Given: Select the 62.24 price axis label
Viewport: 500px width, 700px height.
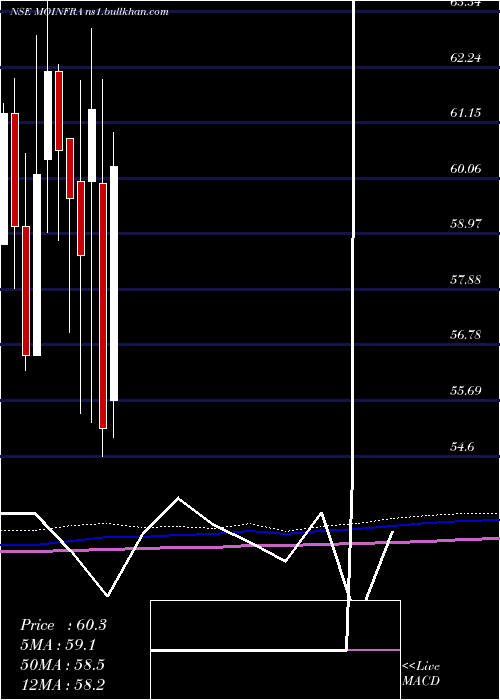Looking at the screenshot, I should point(466,58).
